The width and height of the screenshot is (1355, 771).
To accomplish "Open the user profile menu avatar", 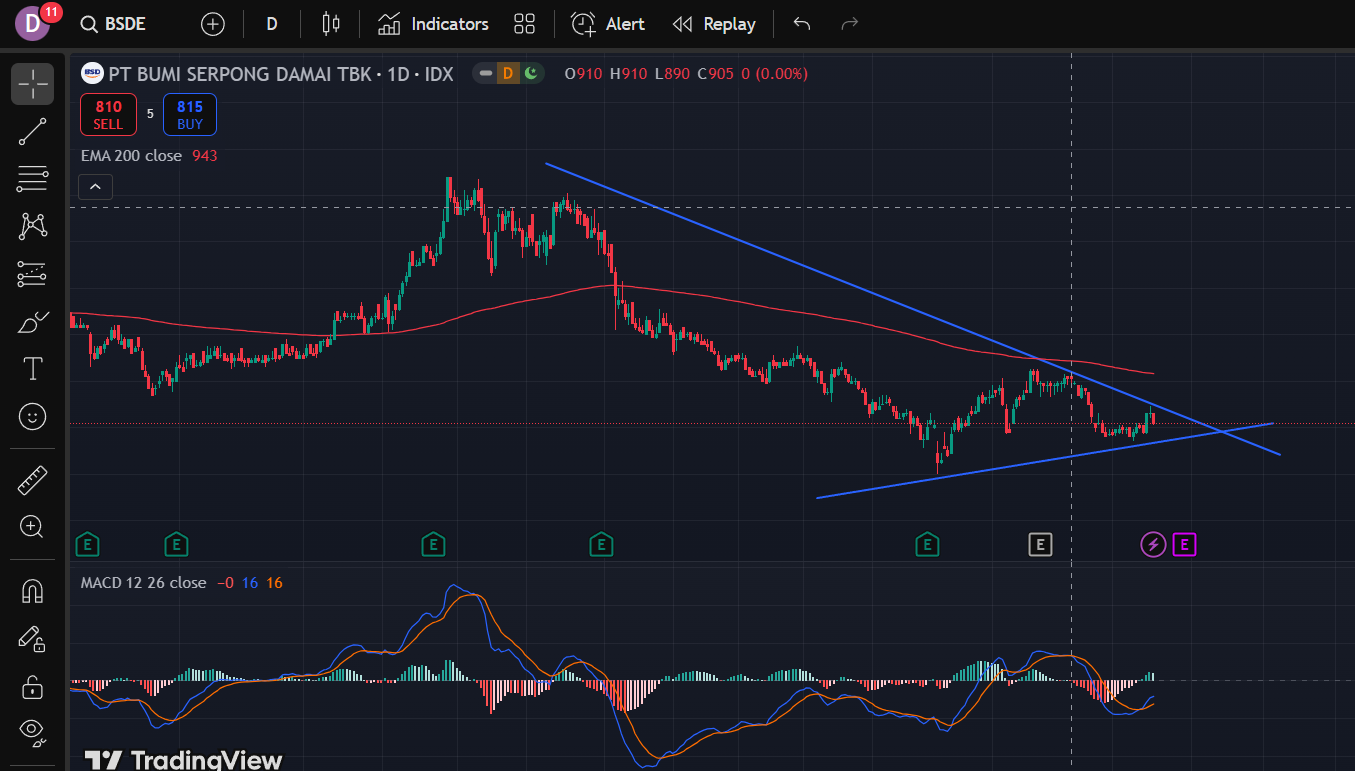I will (x=33, y=24).
